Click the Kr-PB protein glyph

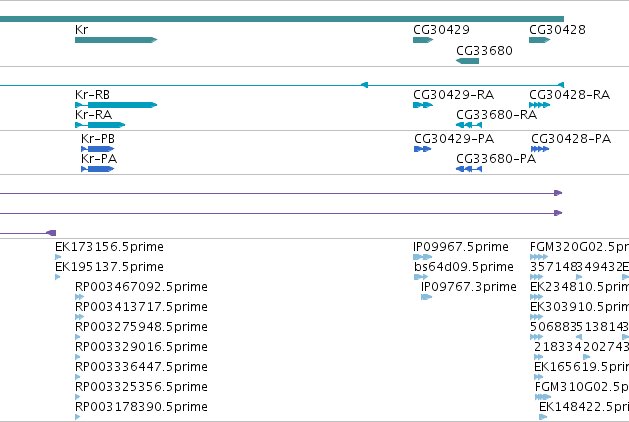[97, 149]
